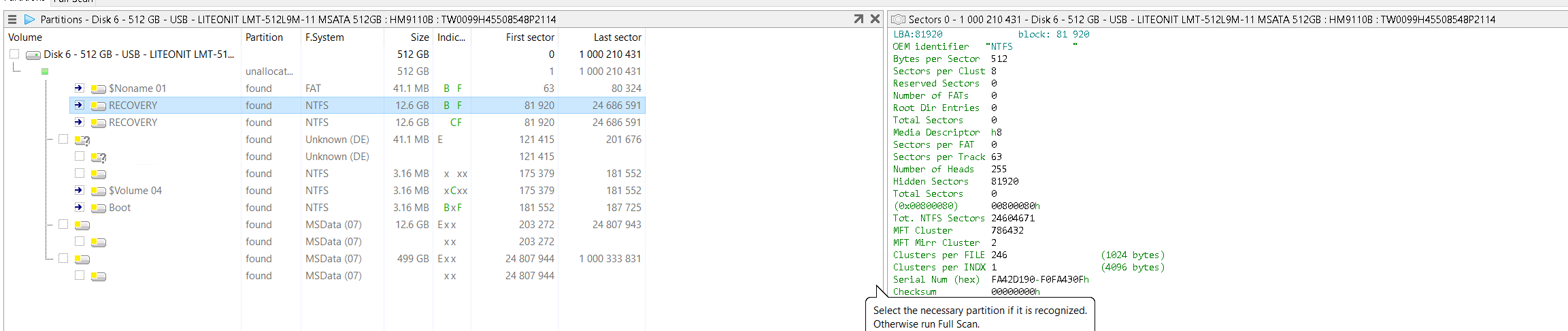This screenshot has width=1568, height=331.
Task: Click the volume icon next to $Volume 04
Action: click(x=99, y=191)
